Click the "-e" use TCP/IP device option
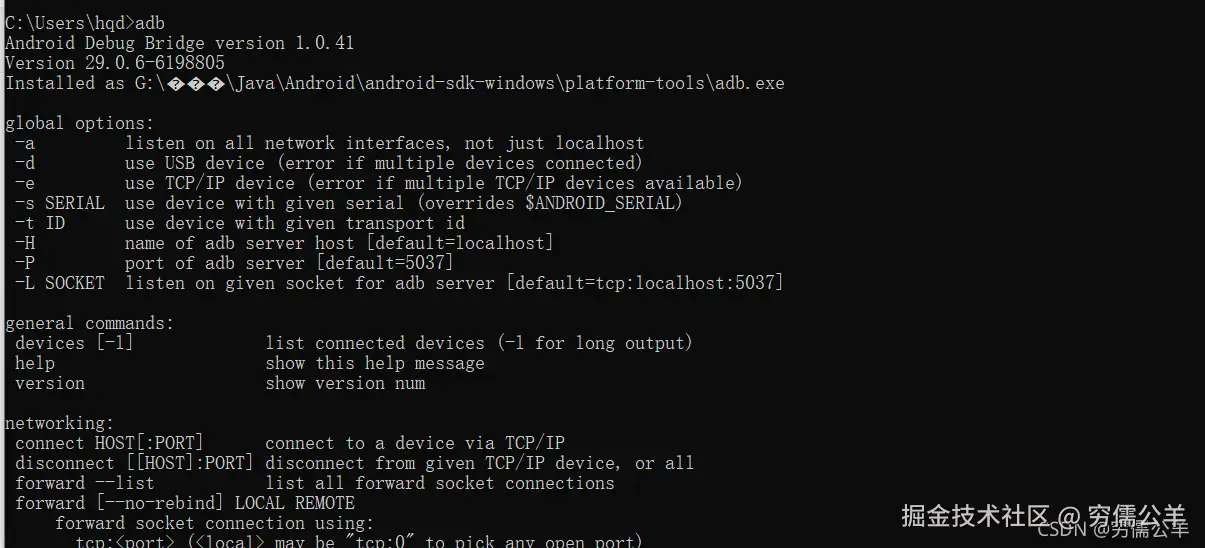The height and width of the screenshot is (548, 1205). 26,183
